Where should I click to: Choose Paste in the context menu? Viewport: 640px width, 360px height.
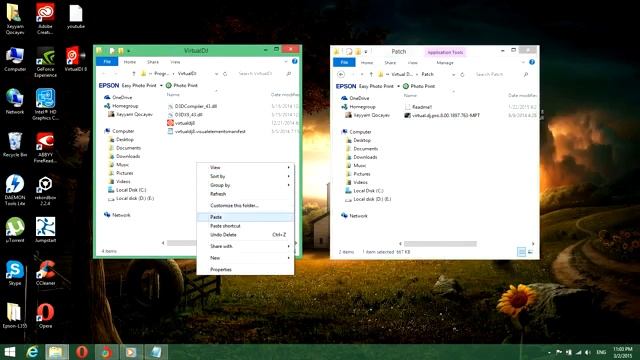pos(245,217)
